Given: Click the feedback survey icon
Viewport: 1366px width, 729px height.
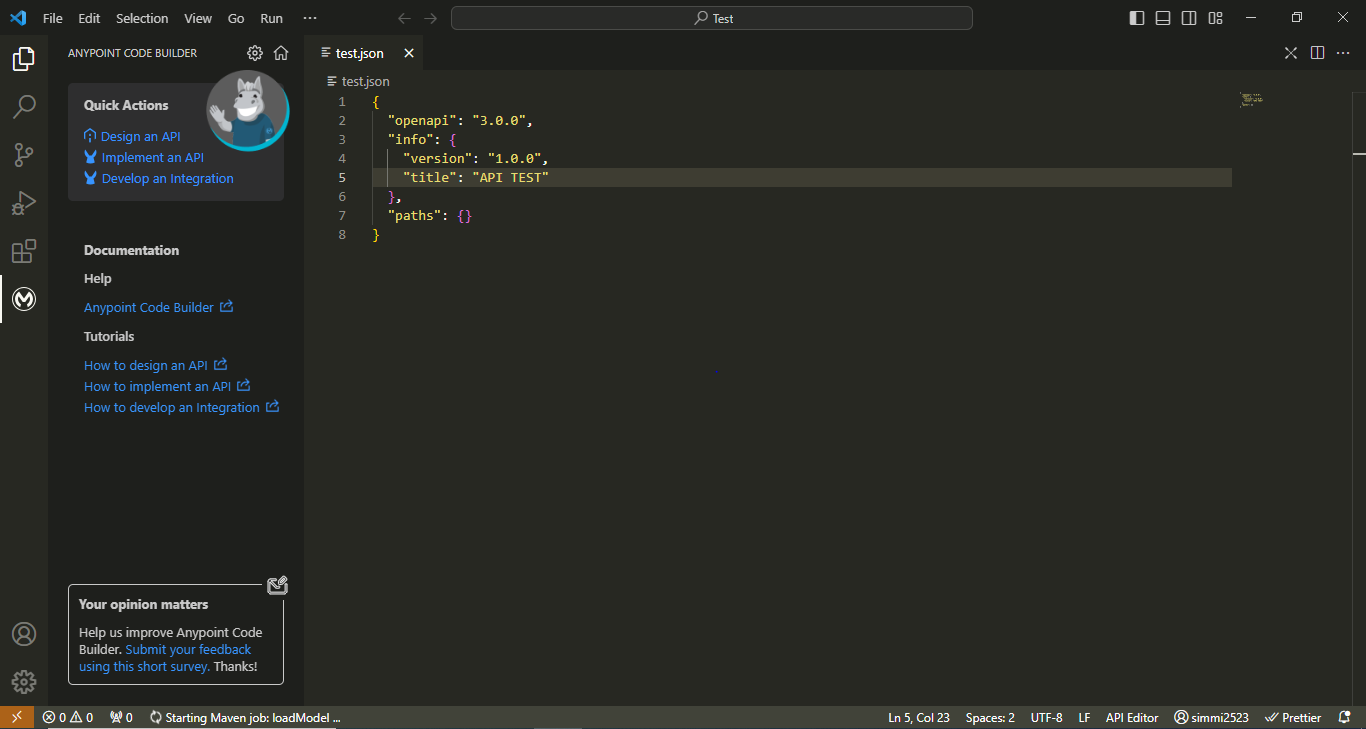Looking at the screenshot, I should pyautogui.click(x=277, y=586).
